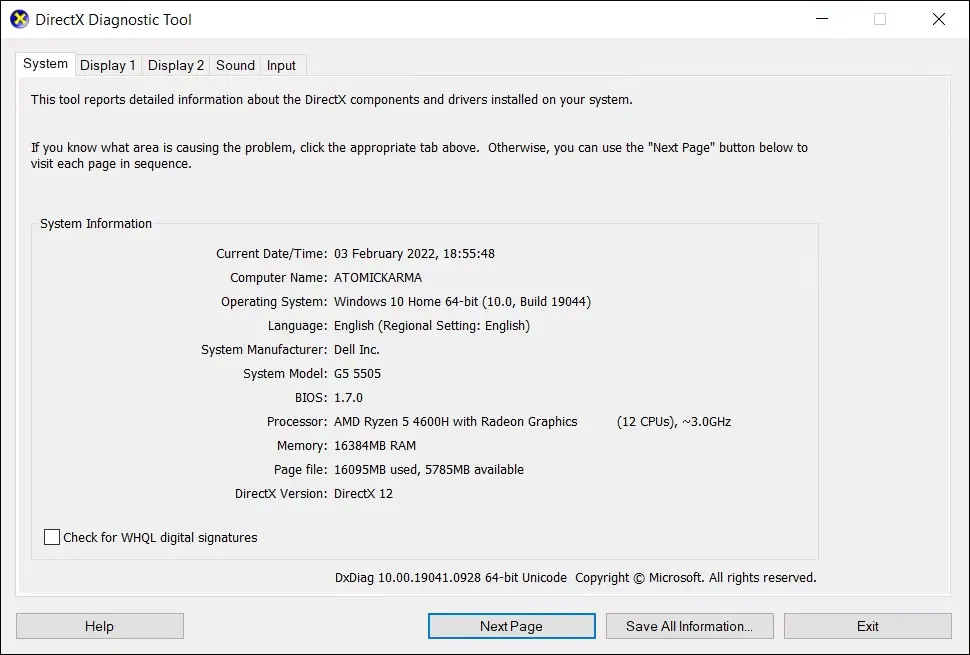Viewport: 970px width, 655px height.
Task: Select 'Windows 10 Home 64-bit (10.0, Build 19044)'
Action: coord(463,302)
